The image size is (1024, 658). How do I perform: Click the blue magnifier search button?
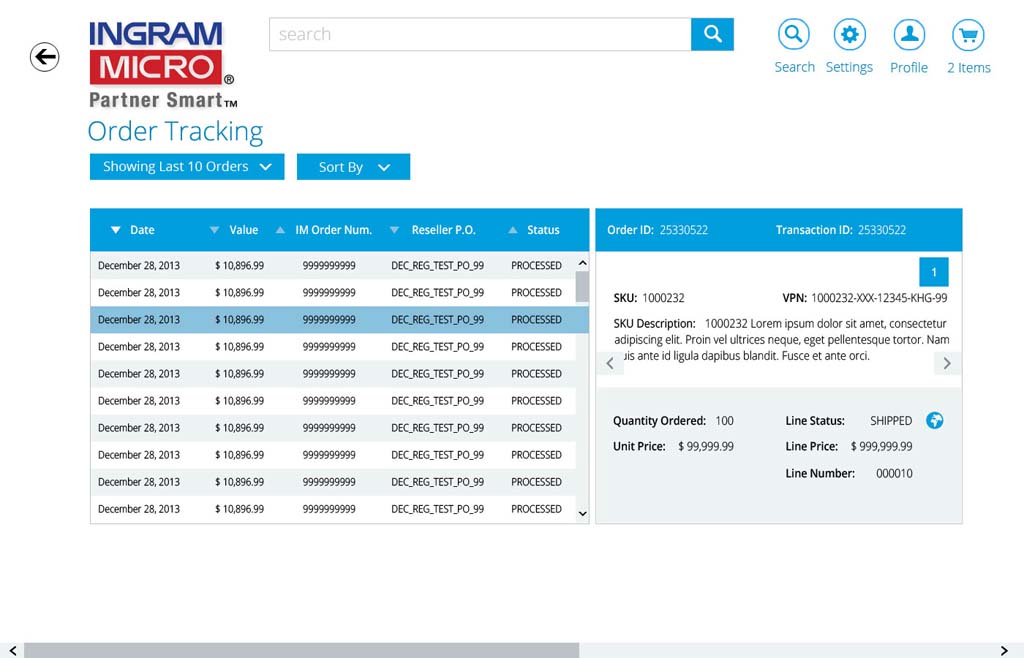(x=712, y=34)
